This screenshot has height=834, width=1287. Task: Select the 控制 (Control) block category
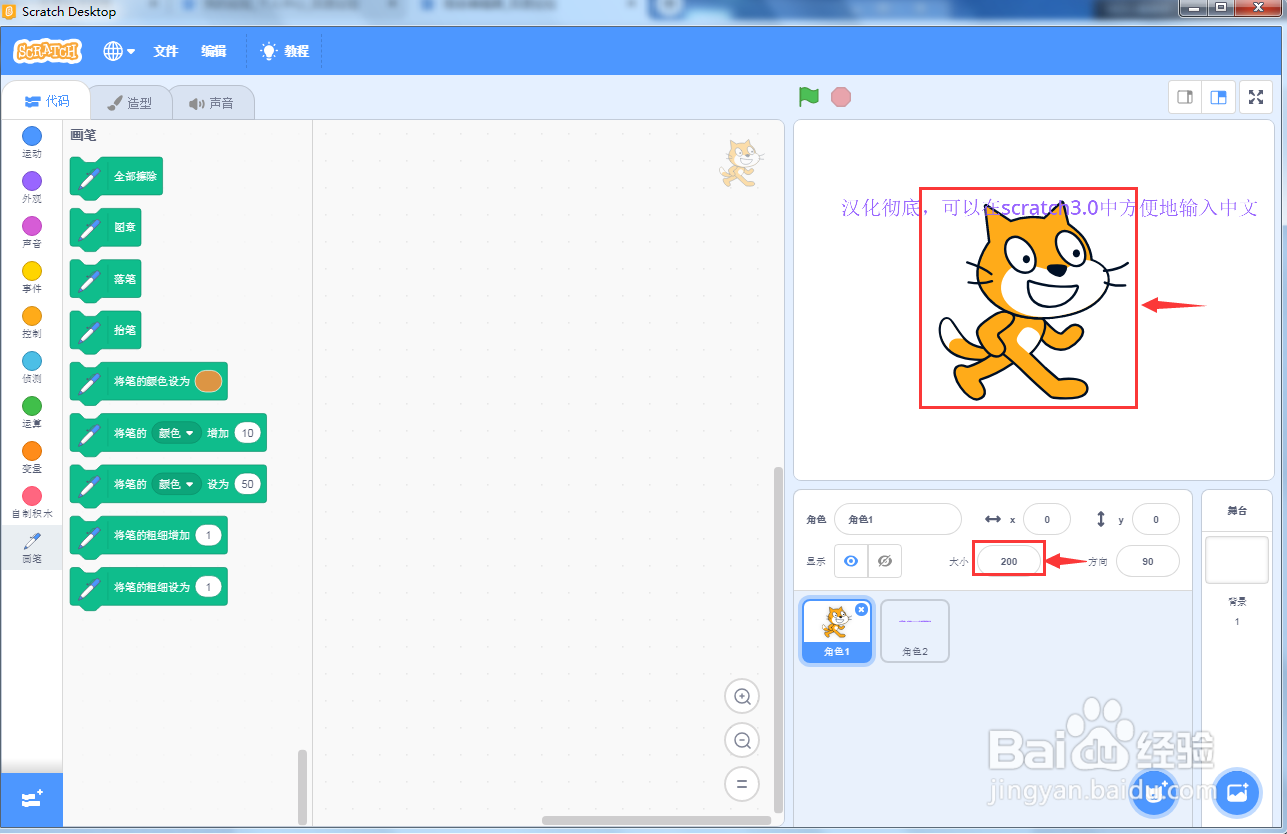(31, 320)
